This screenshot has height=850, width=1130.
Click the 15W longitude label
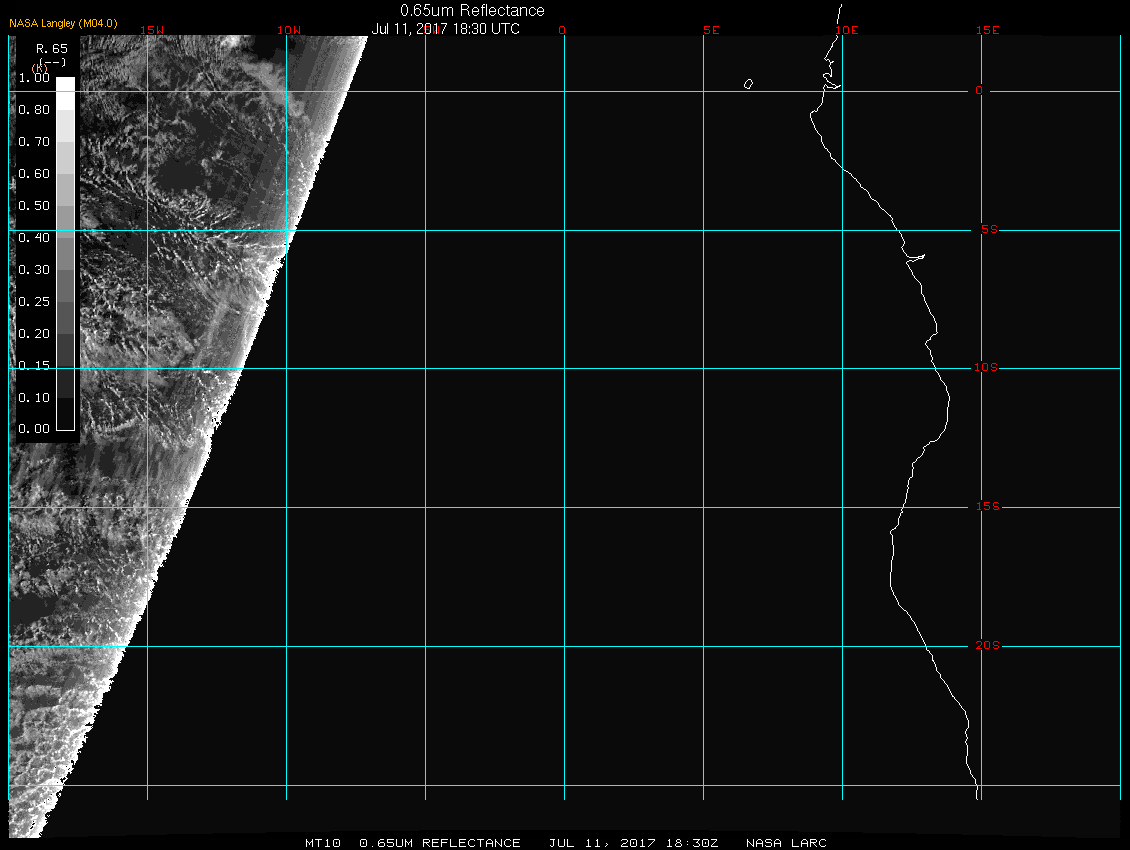point(152,30)
